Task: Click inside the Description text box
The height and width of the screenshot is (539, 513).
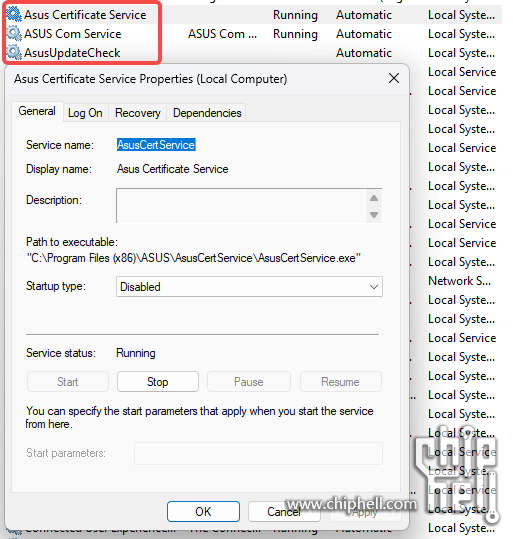Action: [241, 206]
